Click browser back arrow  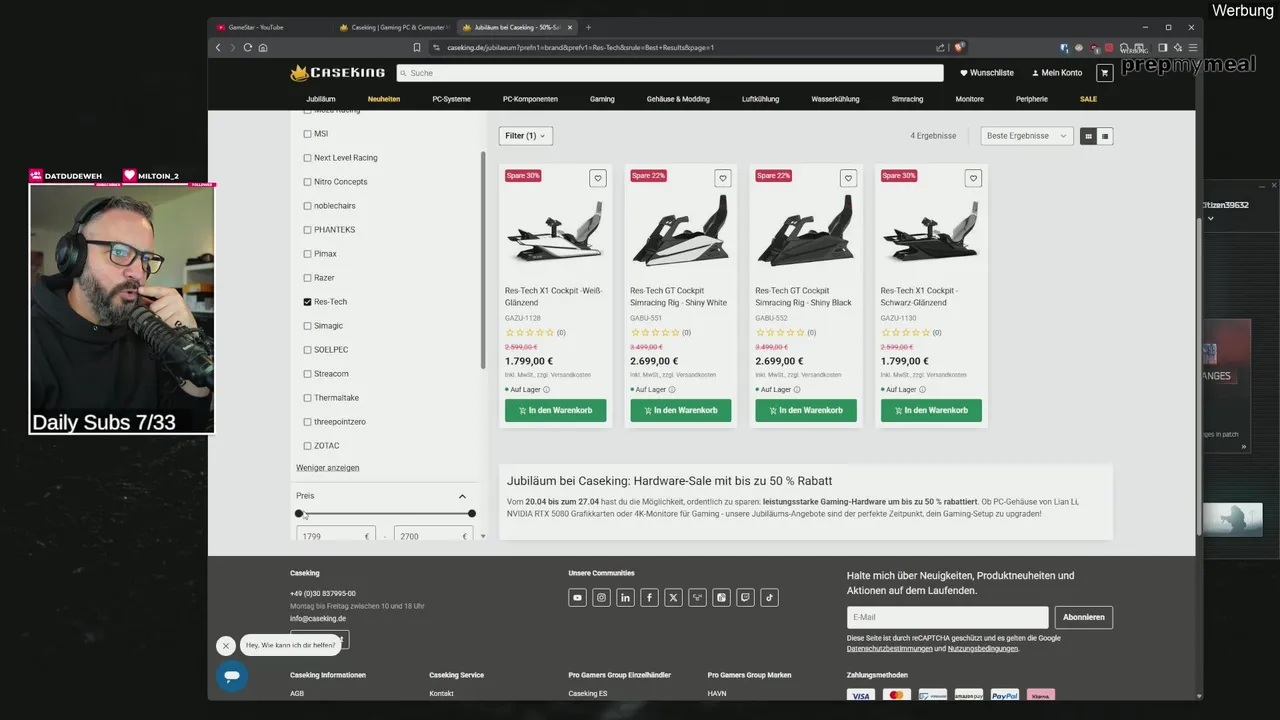click(x=218, y=47)
